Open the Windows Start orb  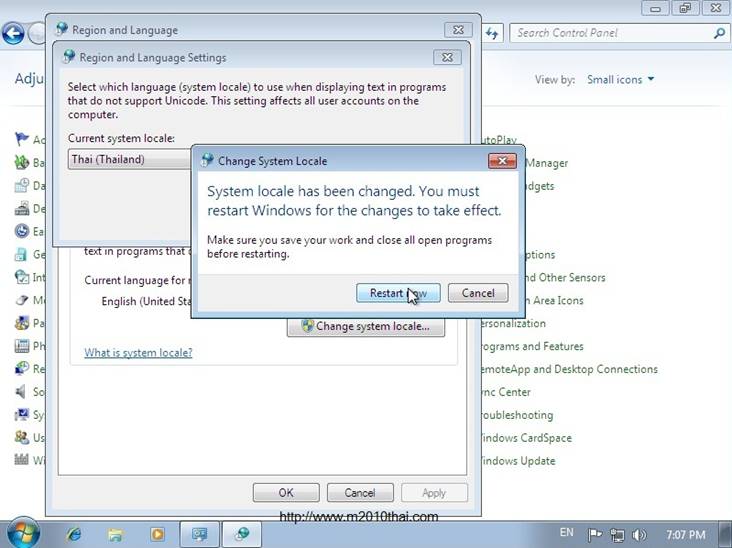click(x=22, y=534)
